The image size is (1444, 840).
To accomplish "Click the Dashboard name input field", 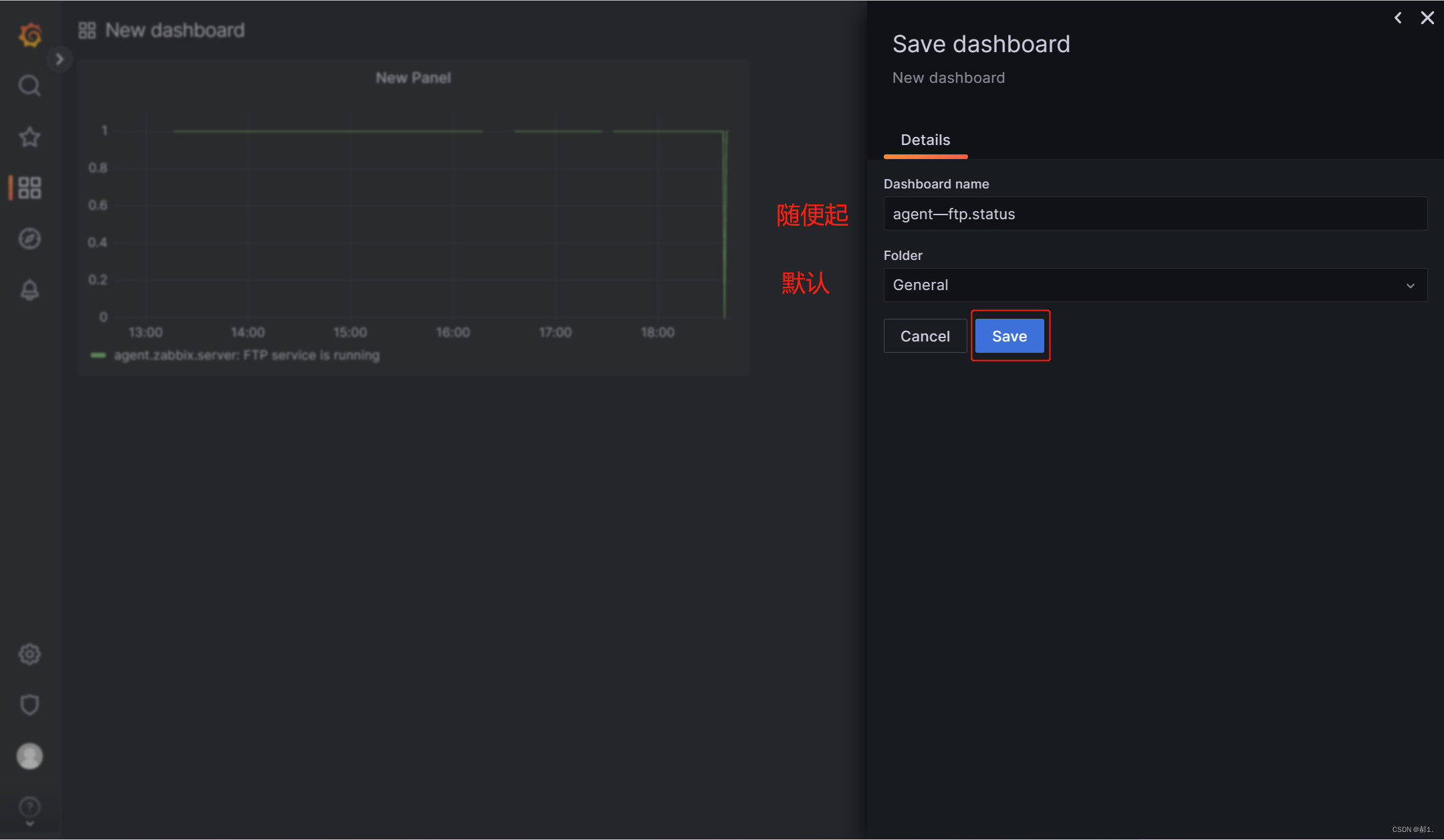I will tap(1155, 214).
